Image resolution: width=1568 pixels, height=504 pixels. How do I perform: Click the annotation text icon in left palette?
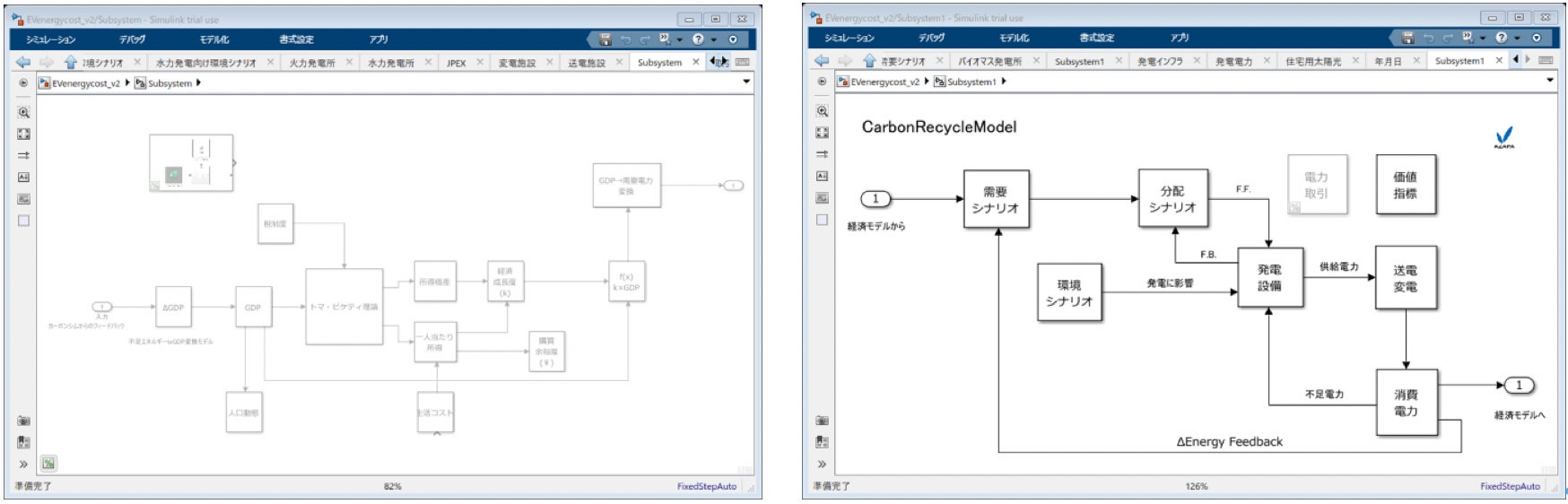23,177
